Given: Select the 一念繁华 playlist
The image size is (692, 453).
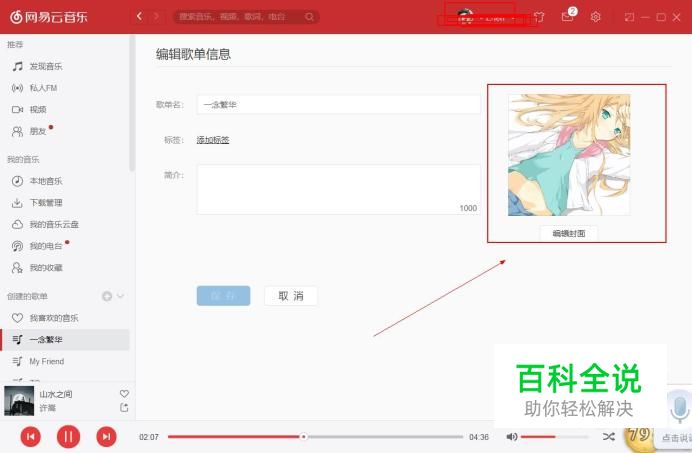Looking at the screenshot, I should (x=66, y=340).
